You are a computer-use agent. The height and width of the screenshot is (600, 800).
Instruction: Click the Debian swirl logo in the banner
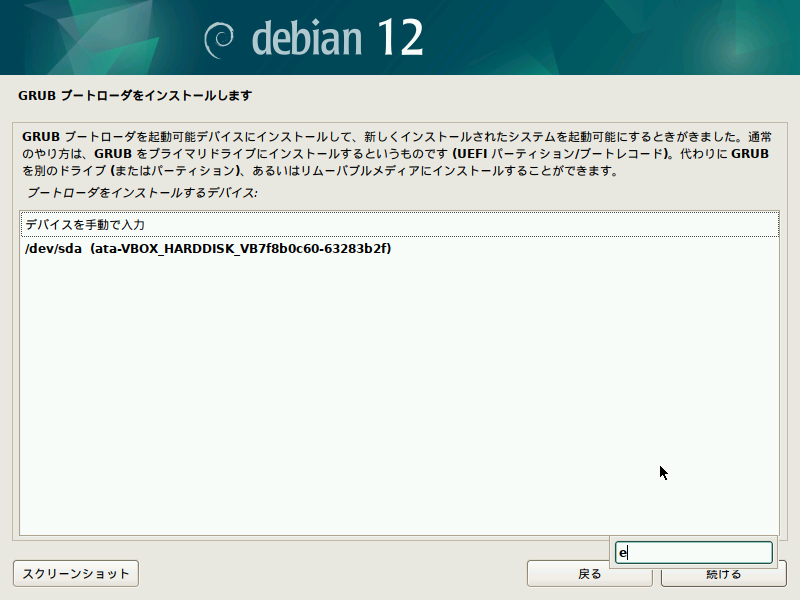(x=219, y=40)
